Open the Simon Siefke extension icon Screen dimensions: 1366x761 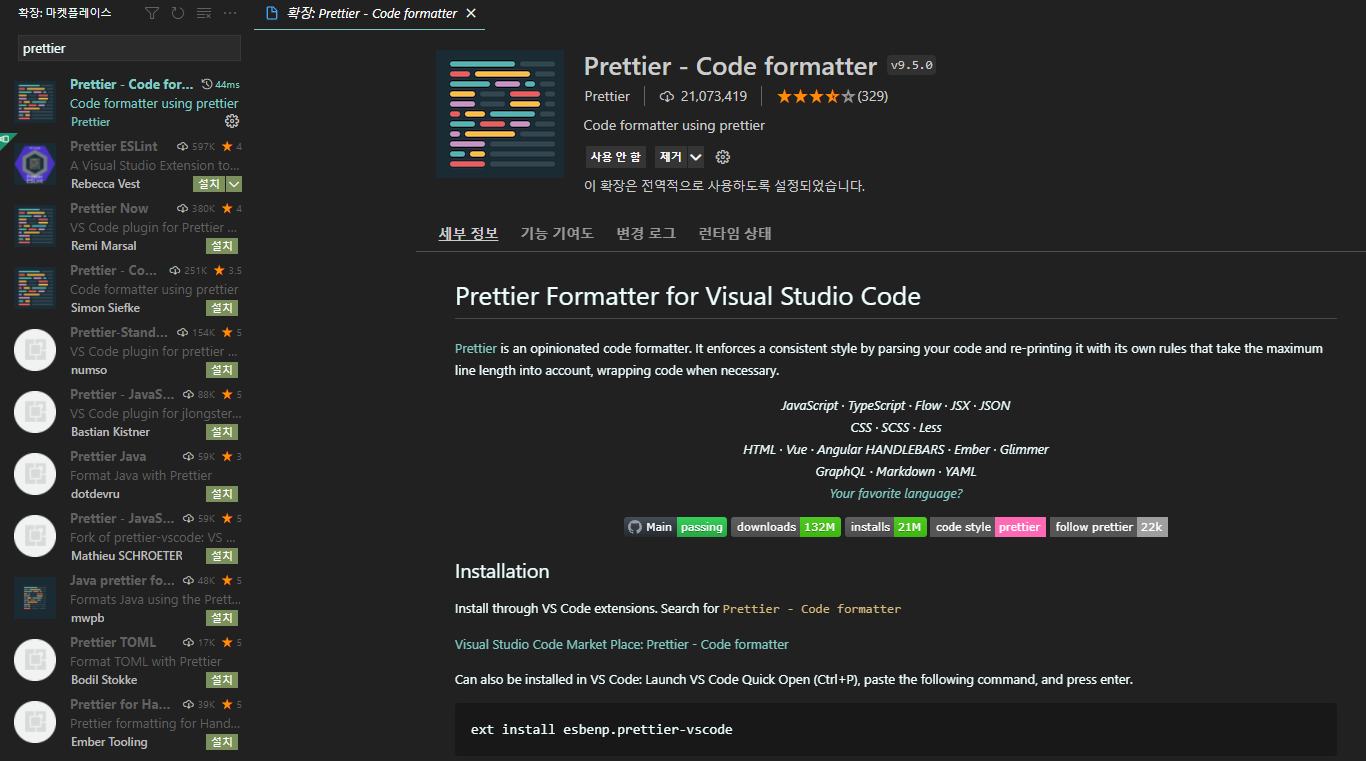35,288
